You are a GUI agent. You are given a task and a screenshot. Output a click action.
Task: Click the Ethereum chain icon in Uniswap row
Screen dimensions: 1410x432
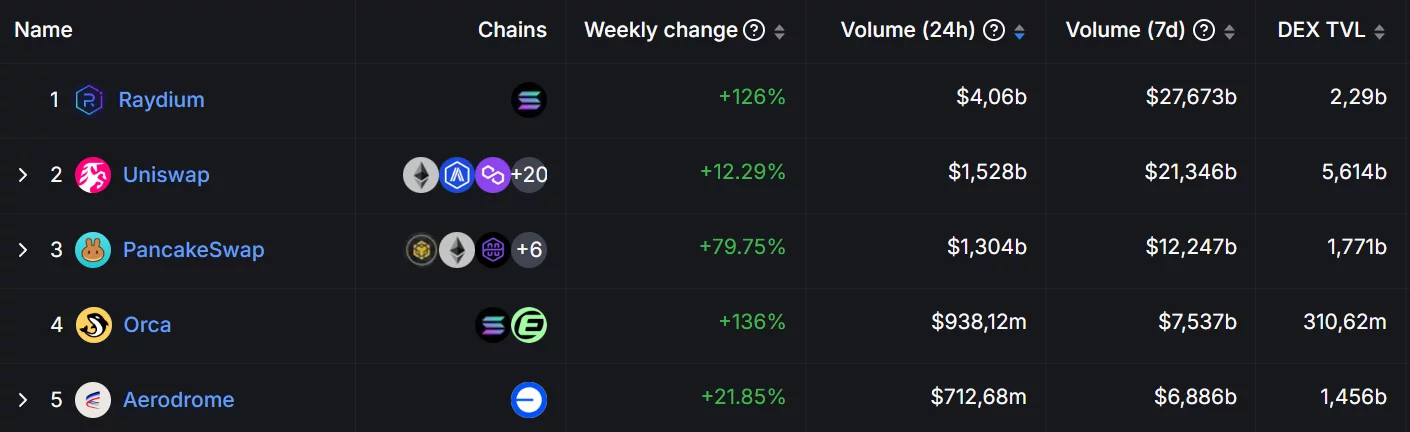pos(421,175)
